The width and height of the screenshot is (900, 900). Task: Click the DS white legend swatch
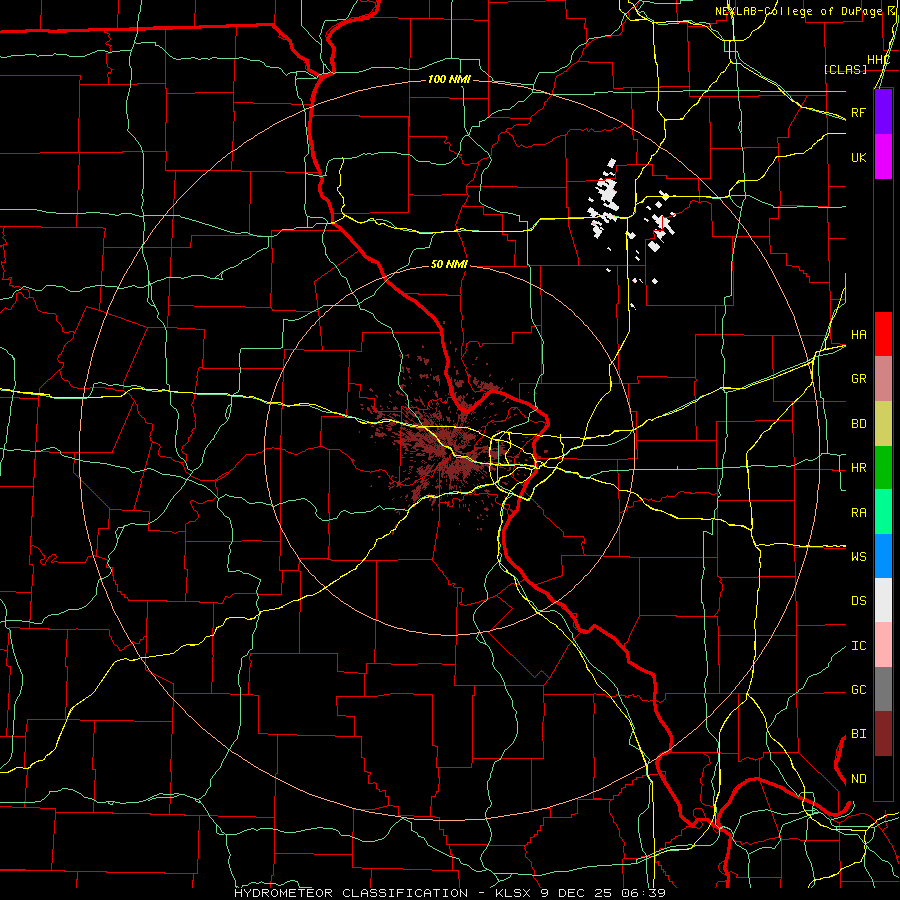click(x=883, y=600)
